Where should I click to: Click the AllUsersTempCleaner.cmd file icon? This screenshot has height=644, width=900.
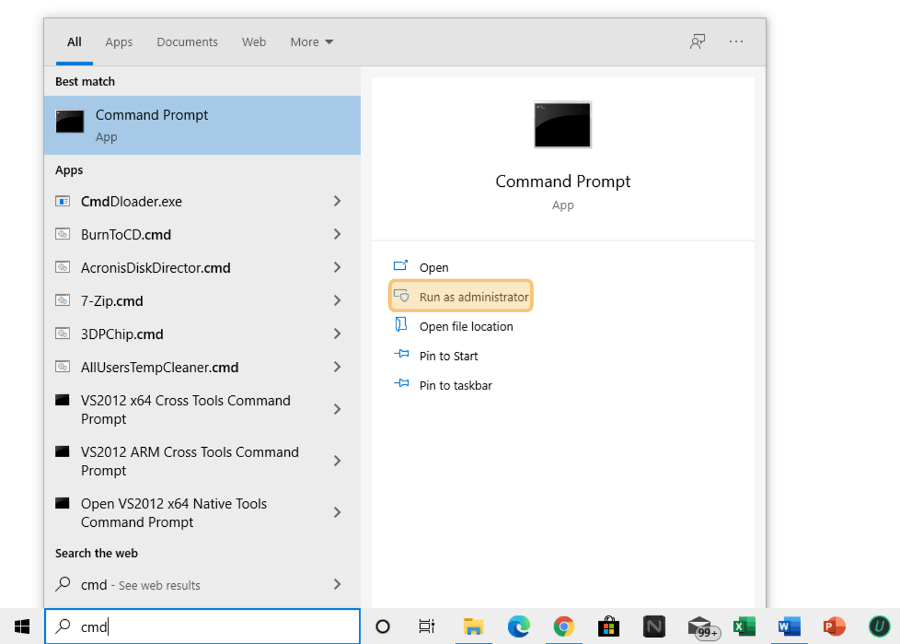[63, 367]
